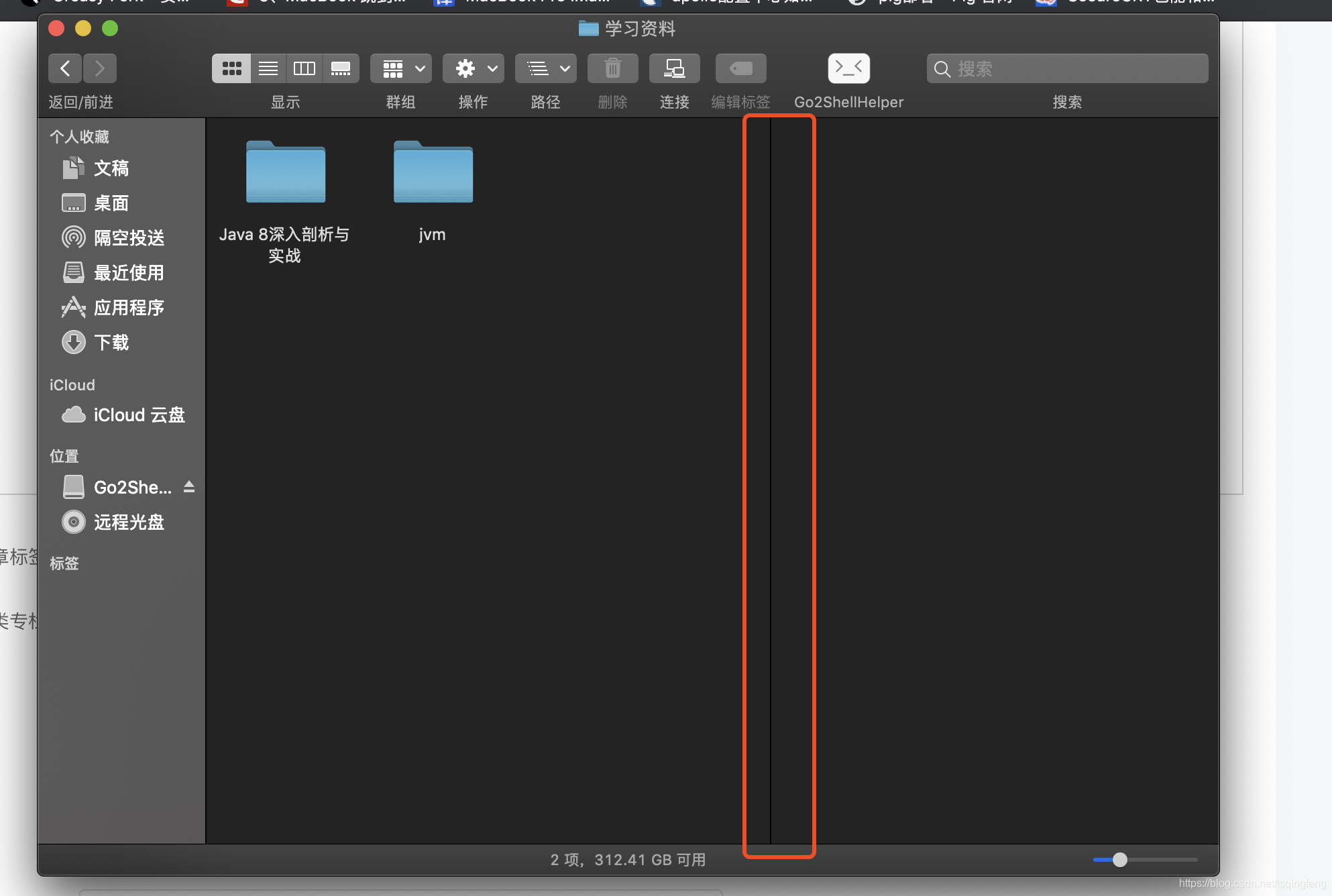Switch to icon view mode
1332x896 pixels.
pyautogui.click(x=231, y=68)
